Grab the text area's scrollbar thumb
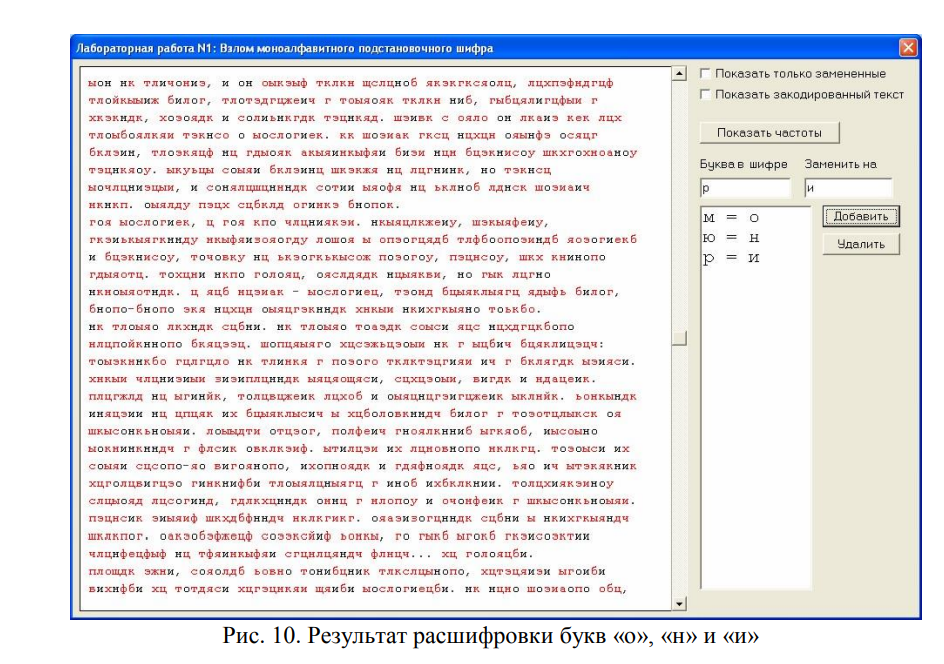Viewport: 944px width, 664px height. coord(680,339)
